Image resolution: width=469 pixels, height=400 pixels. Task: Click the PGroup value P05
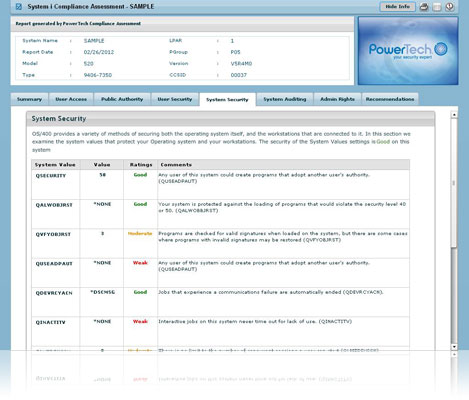235,52
